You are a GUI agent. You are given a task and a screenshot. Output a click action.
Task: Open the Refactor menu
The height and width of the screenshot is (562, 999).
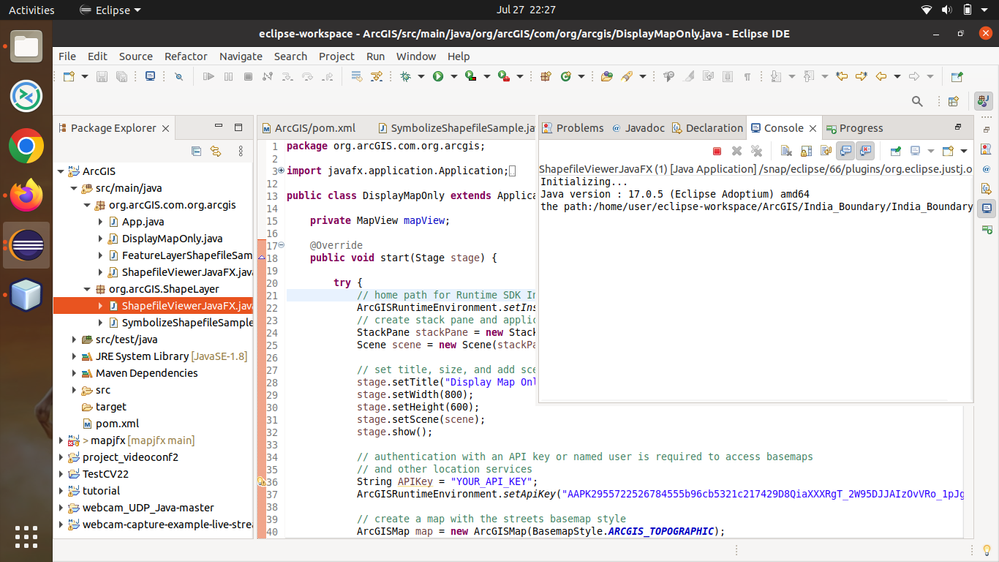pyautogui.click(x=186, y=56)
